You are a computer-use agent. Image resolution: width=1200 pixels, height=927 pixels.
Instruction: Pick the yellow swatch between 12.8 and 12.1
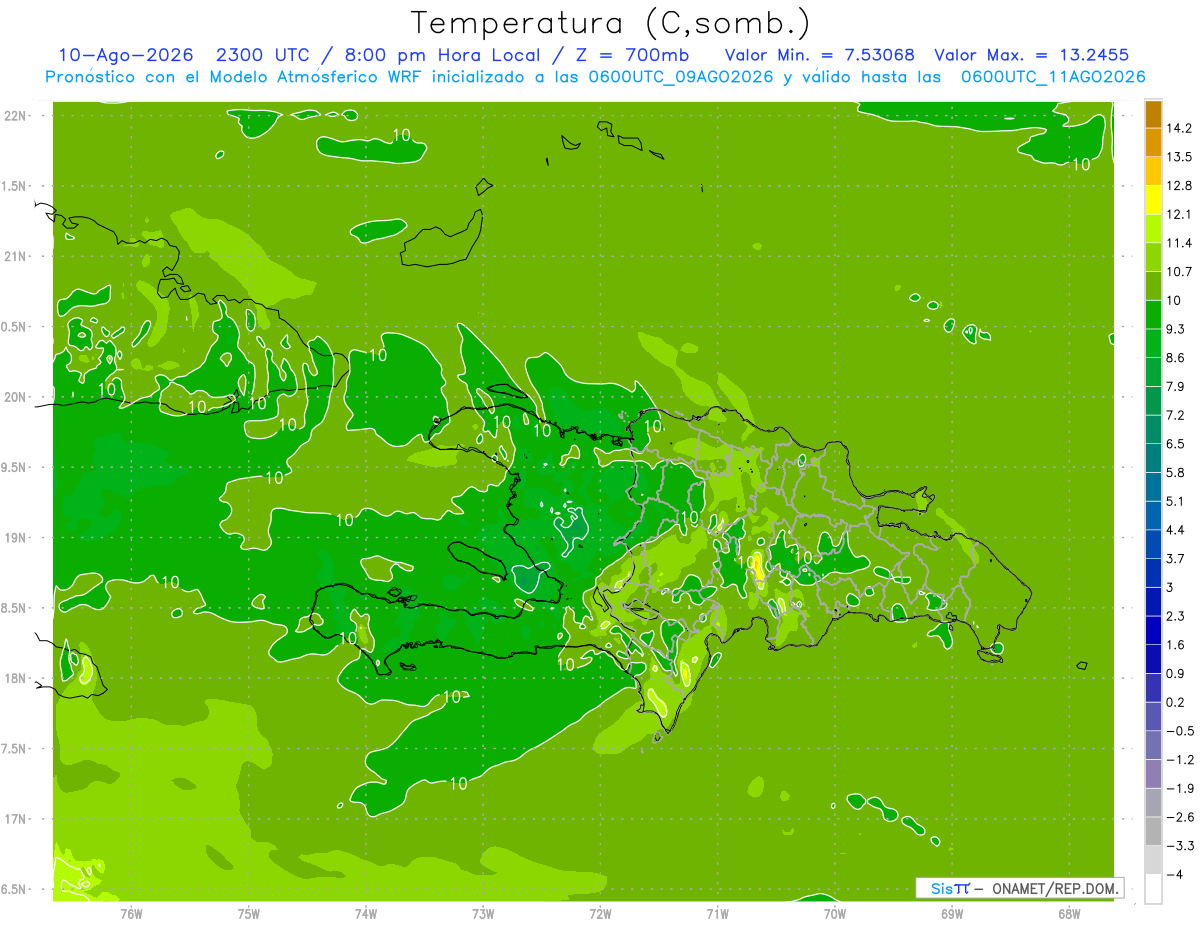1153,200
